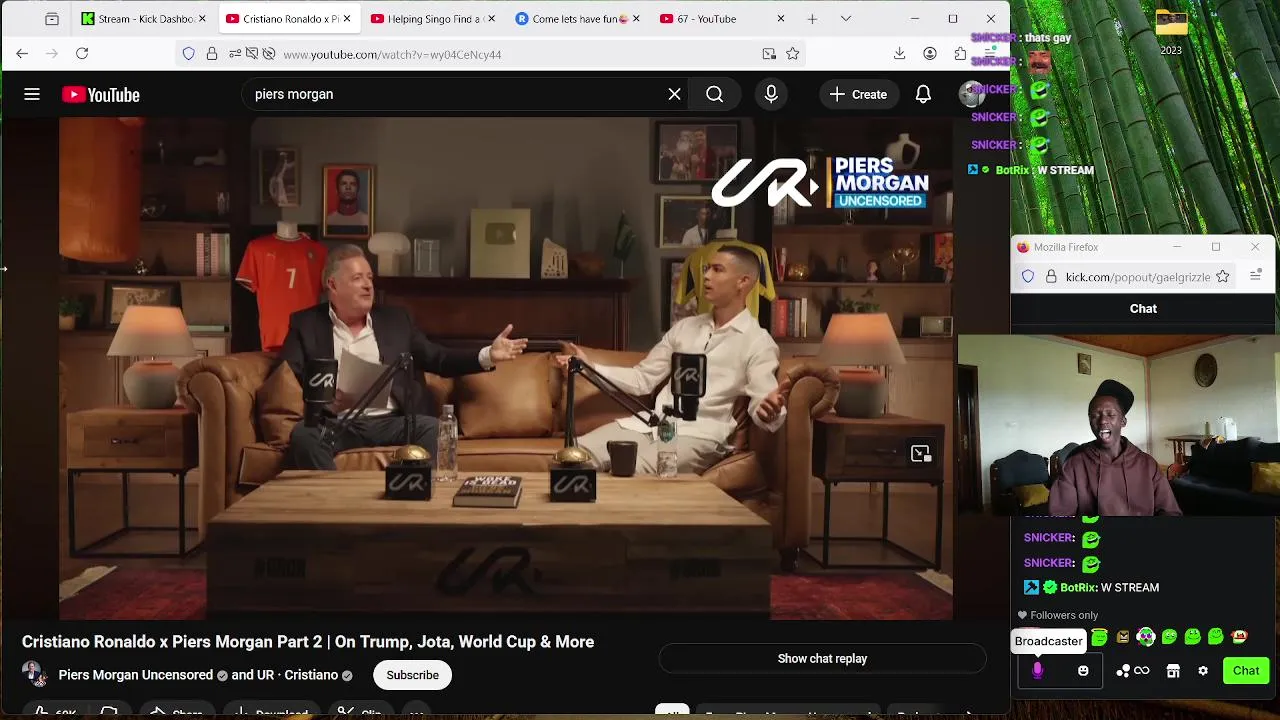1280x720 pixels.
Task: Insert the halo green emote
Action: coord(1099,637)
